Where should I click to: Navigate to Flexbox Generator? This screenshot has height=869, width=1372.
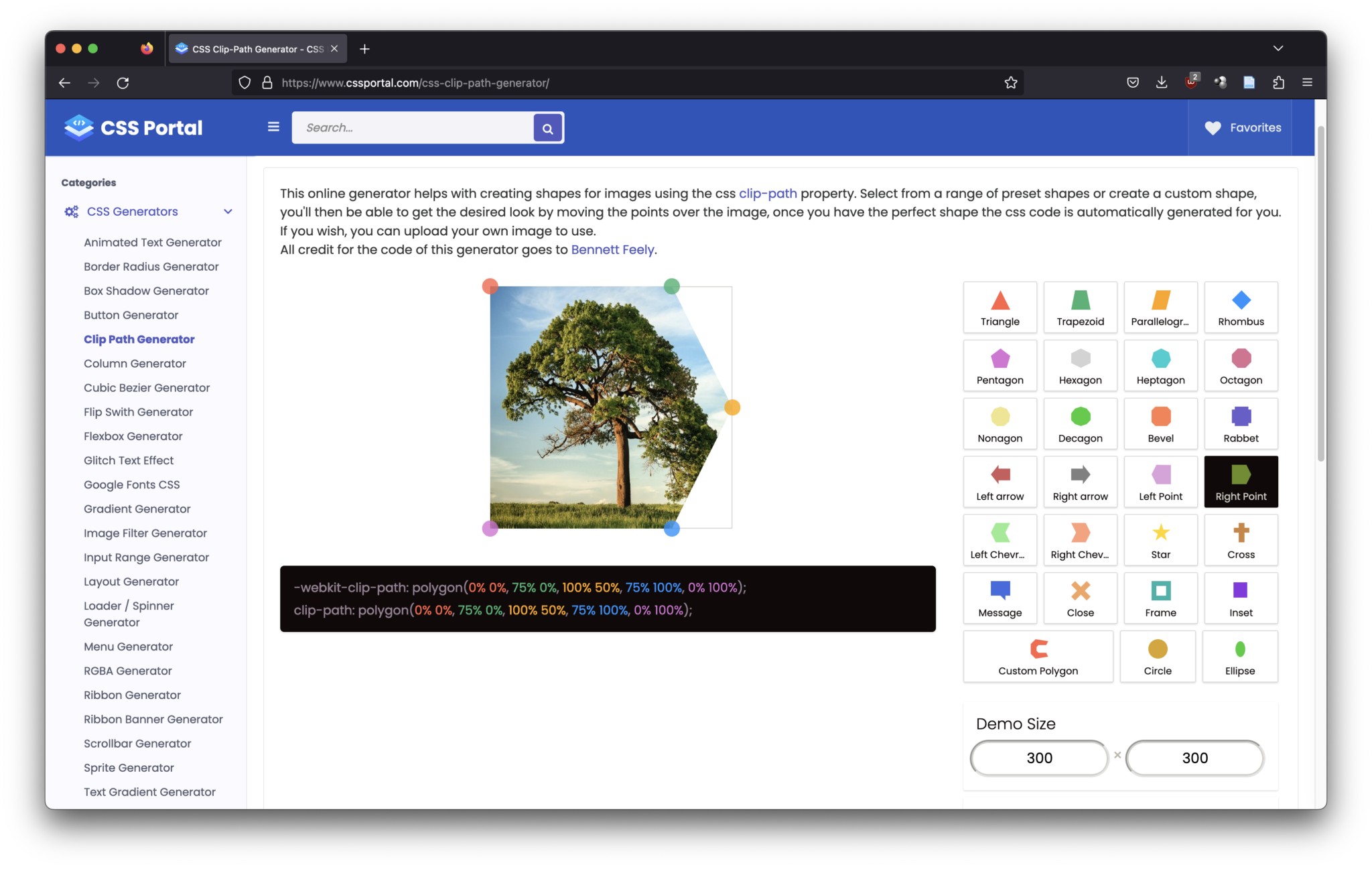coord(133,436)
